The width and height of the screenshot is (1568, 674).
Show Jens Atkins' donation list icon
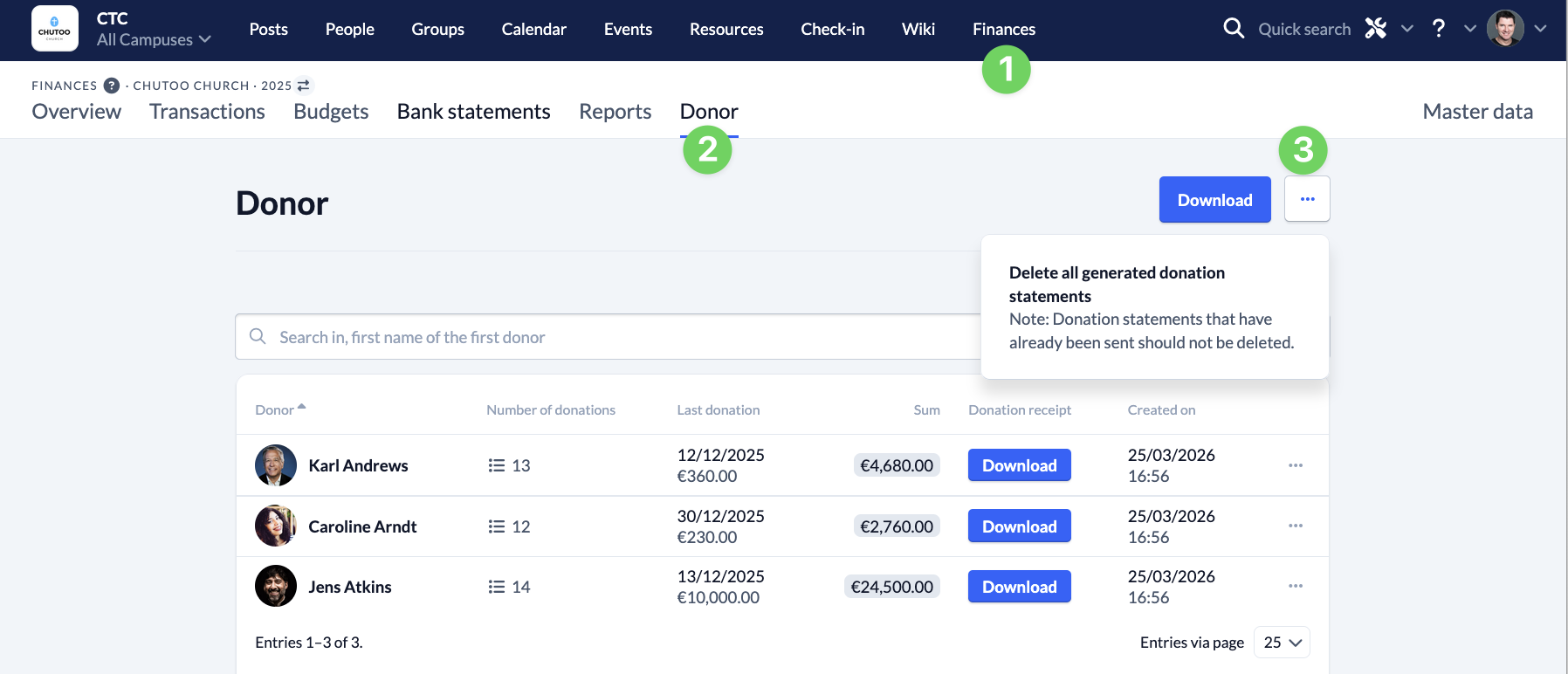click(497, 587)
